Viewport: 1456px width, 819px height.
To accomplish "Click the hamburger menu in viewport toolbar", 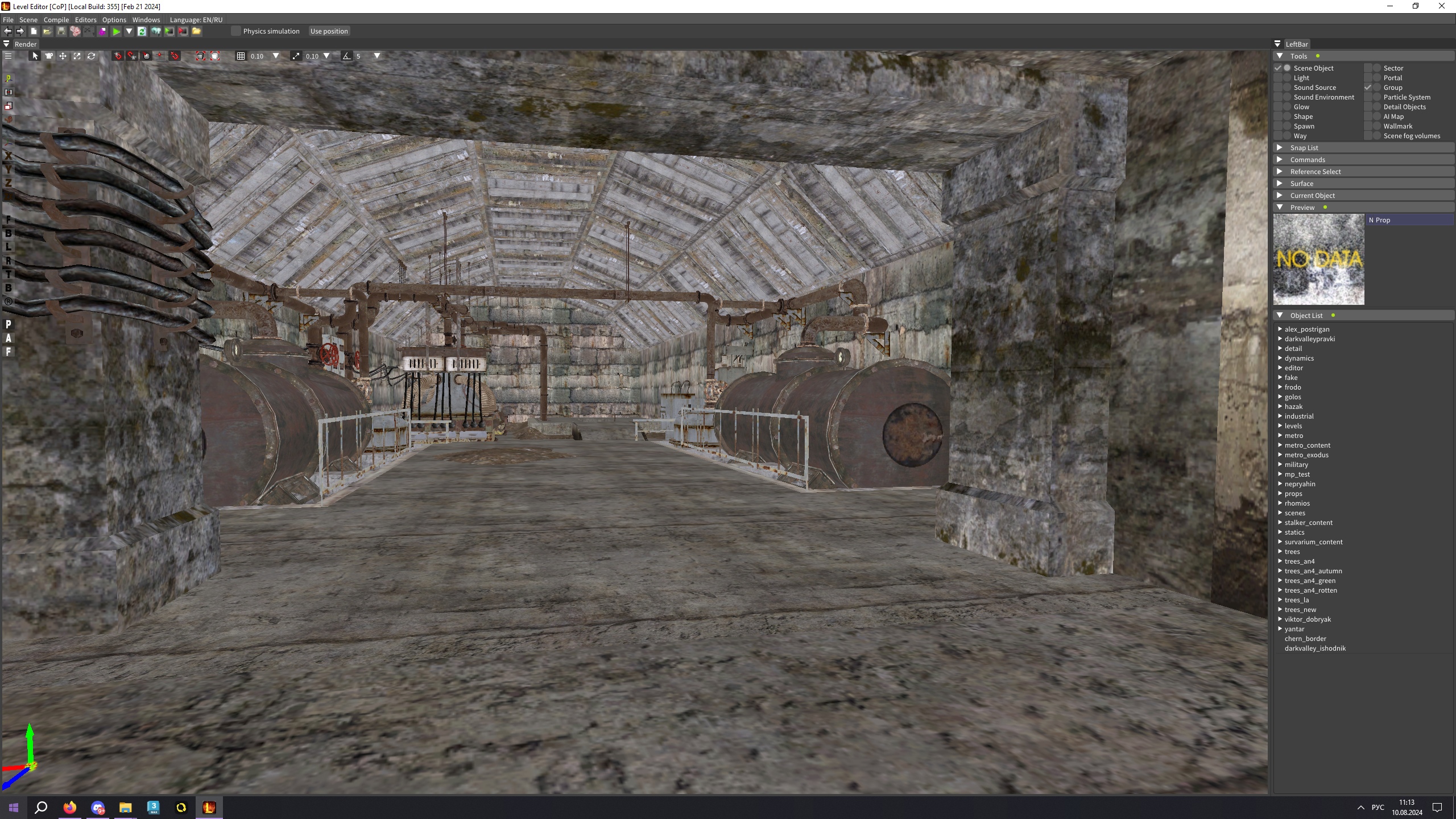I will pos(8,56).
